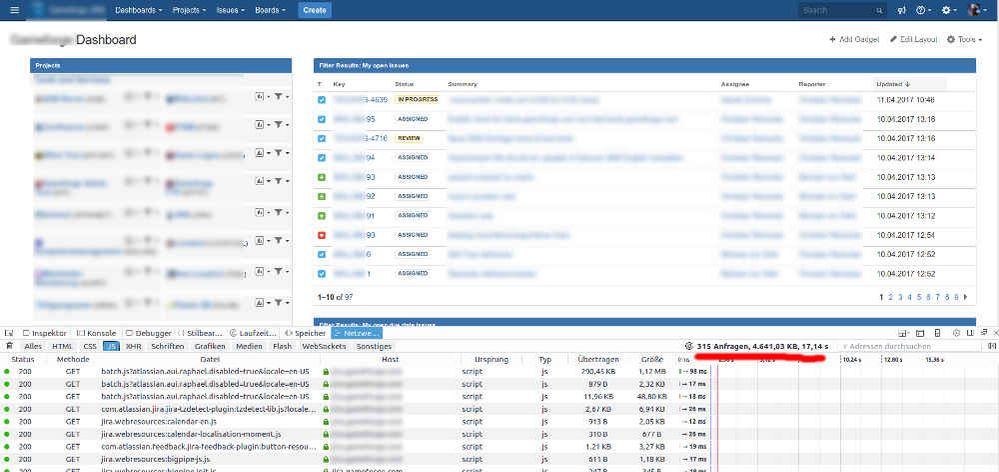Switch to the Laufzeitanalyse devtools tab
Viewport: 999px width, 472px height.
254,333
